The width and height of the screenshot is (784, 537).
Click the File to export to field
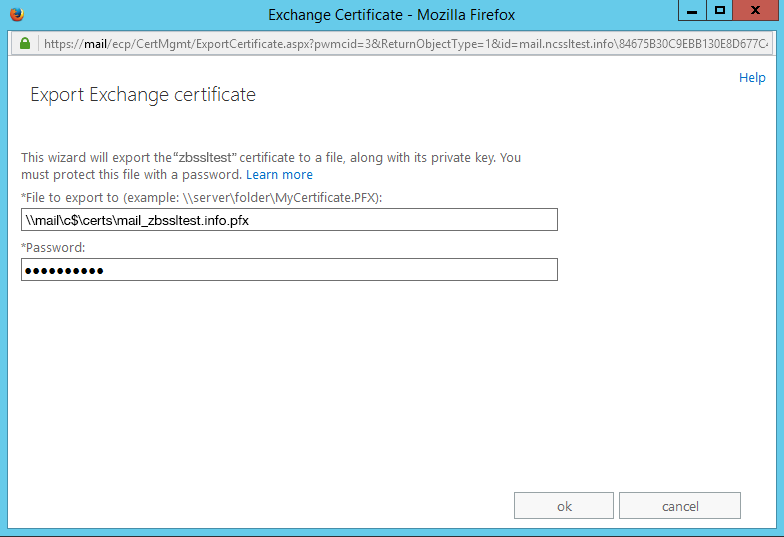click(x=289, y=220)
